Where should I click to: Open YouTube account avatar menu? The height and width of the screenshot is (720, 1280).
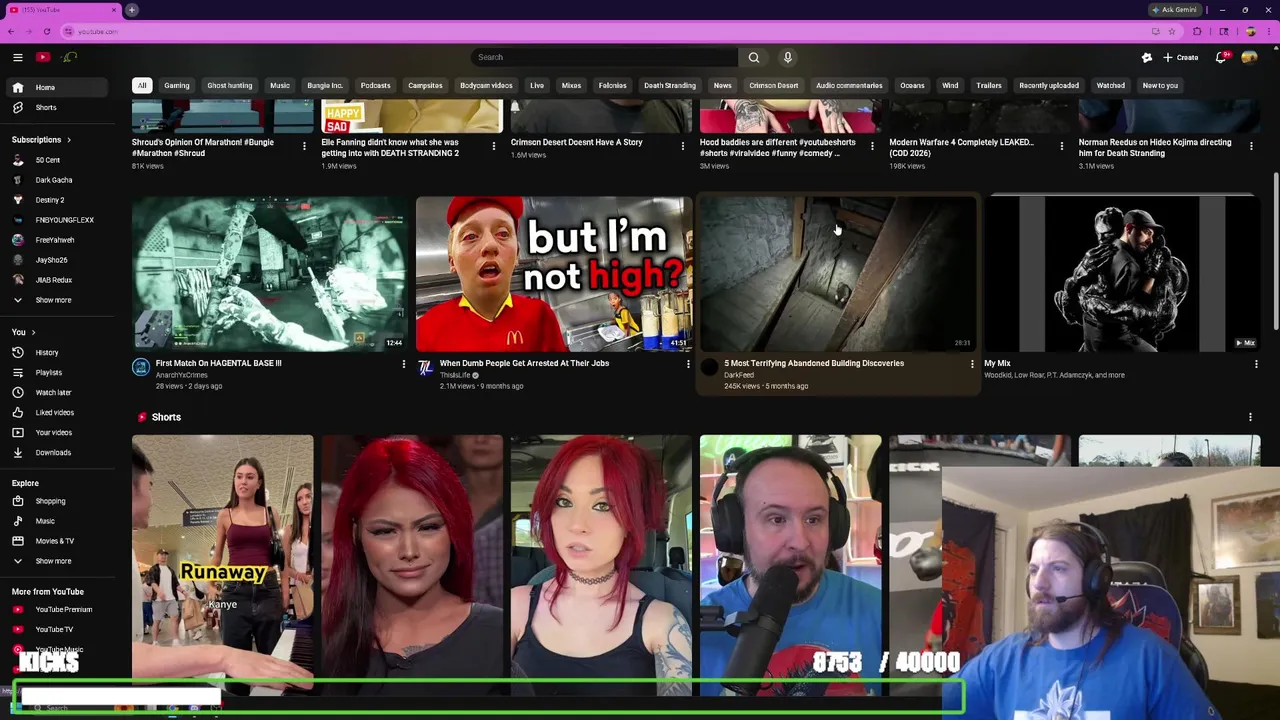[x=1249, y=57]
